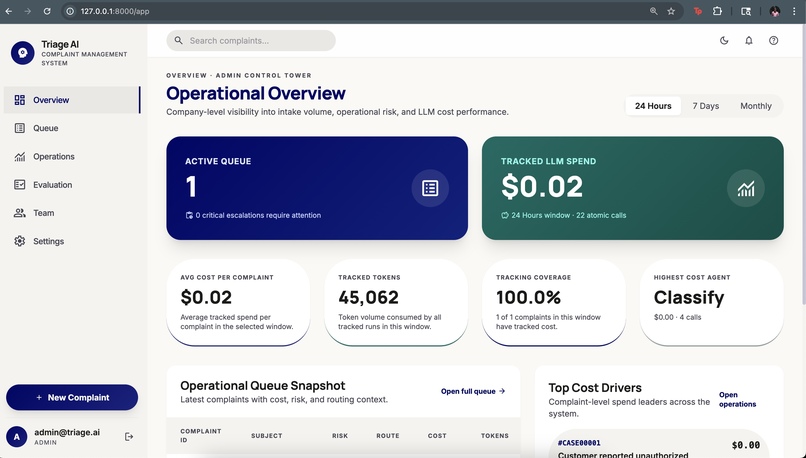This screenshot has height=458, width=806.
Task: Click the Open operations link
Action: pos(738,399)
